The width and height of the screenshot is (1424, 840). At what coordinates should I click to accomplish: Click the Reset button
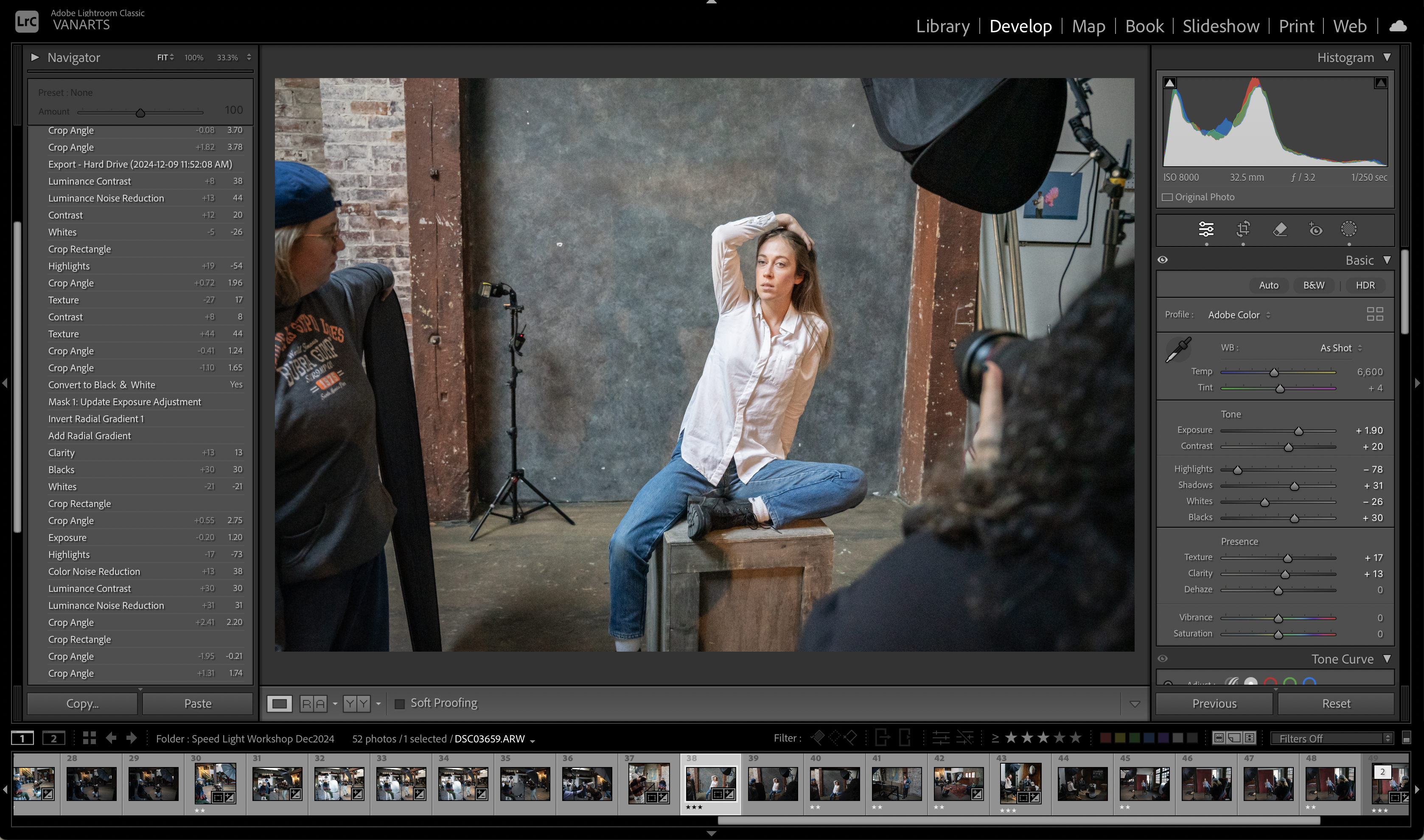point(1336,703)
